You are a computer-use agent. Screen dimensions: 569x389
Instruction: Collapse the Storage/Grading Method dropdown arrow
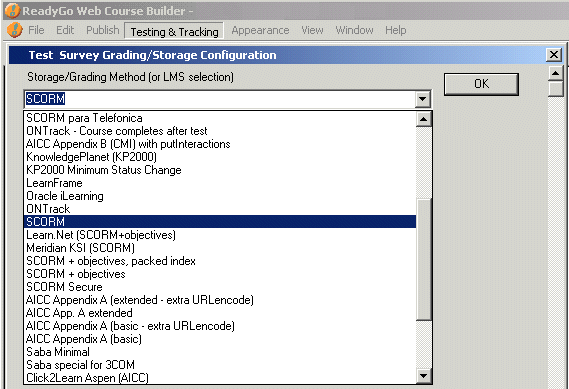pyautogui.click(x=422, y=99)
